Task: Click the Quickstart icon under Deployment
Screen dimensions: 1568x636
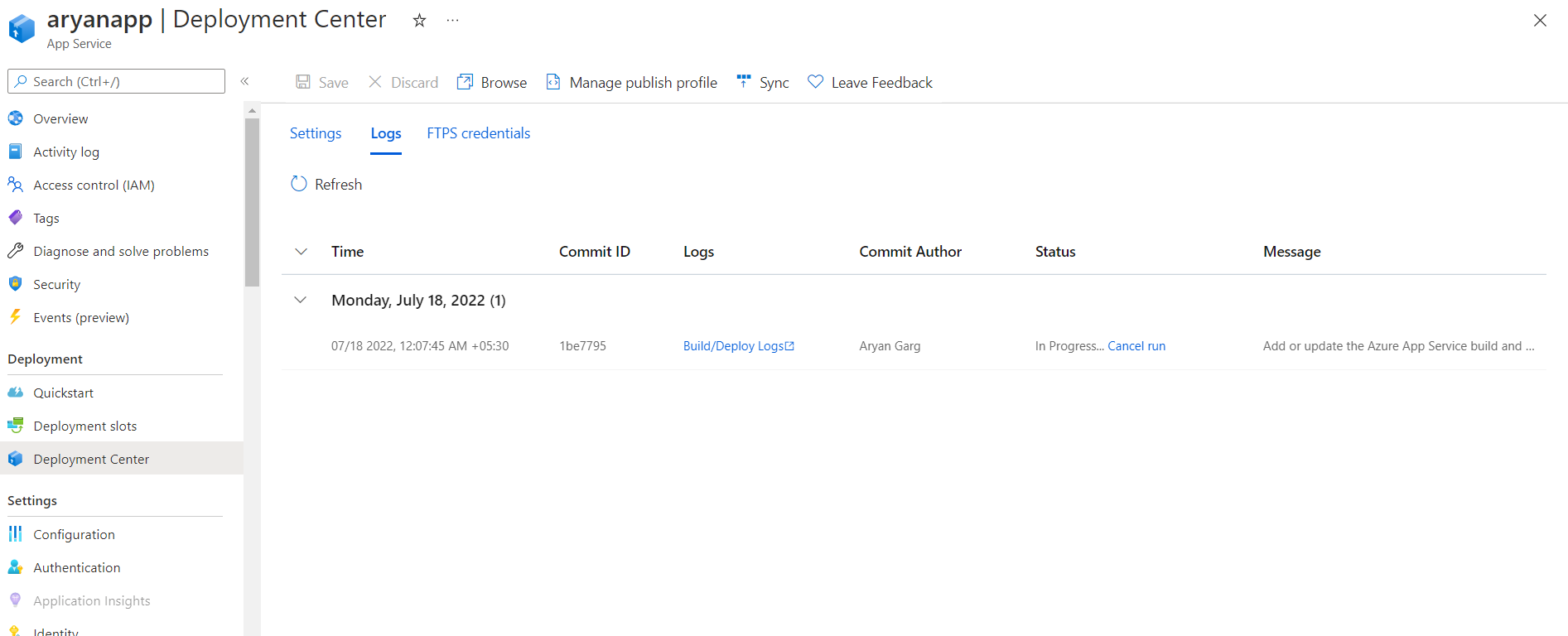Action: (16, 393)
